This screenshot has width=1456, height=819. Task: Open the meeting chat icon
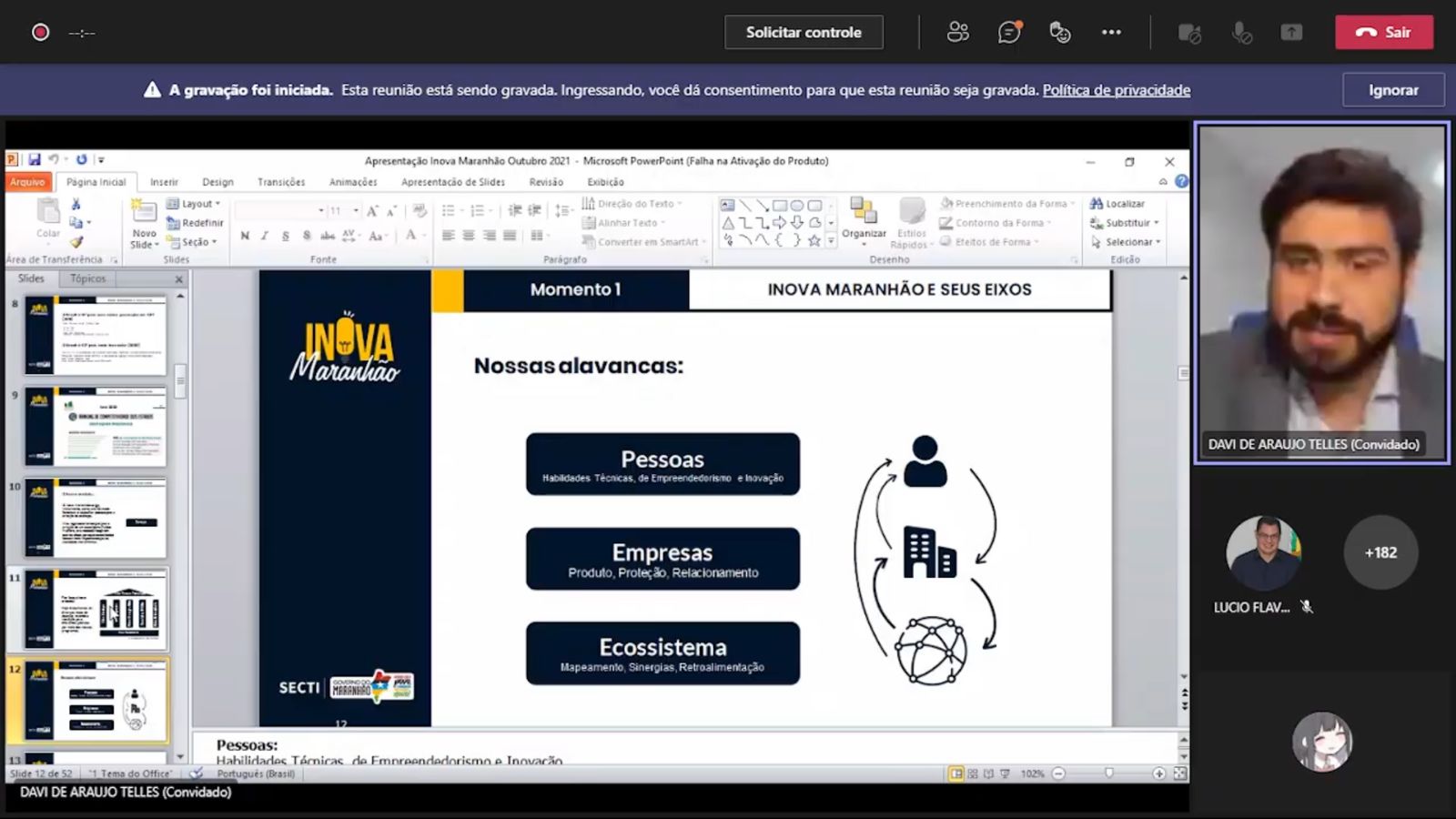pyautogui.click(x=1008, y=33)
